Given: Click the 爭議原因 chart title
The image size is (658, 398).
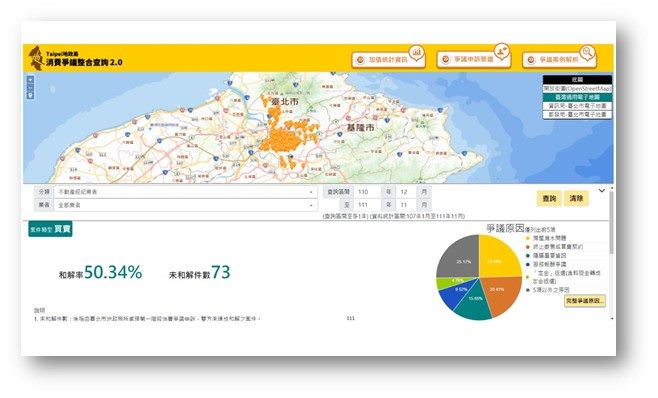Looking at the screenshot, I should pyautogui.click(x=505, y=228).
